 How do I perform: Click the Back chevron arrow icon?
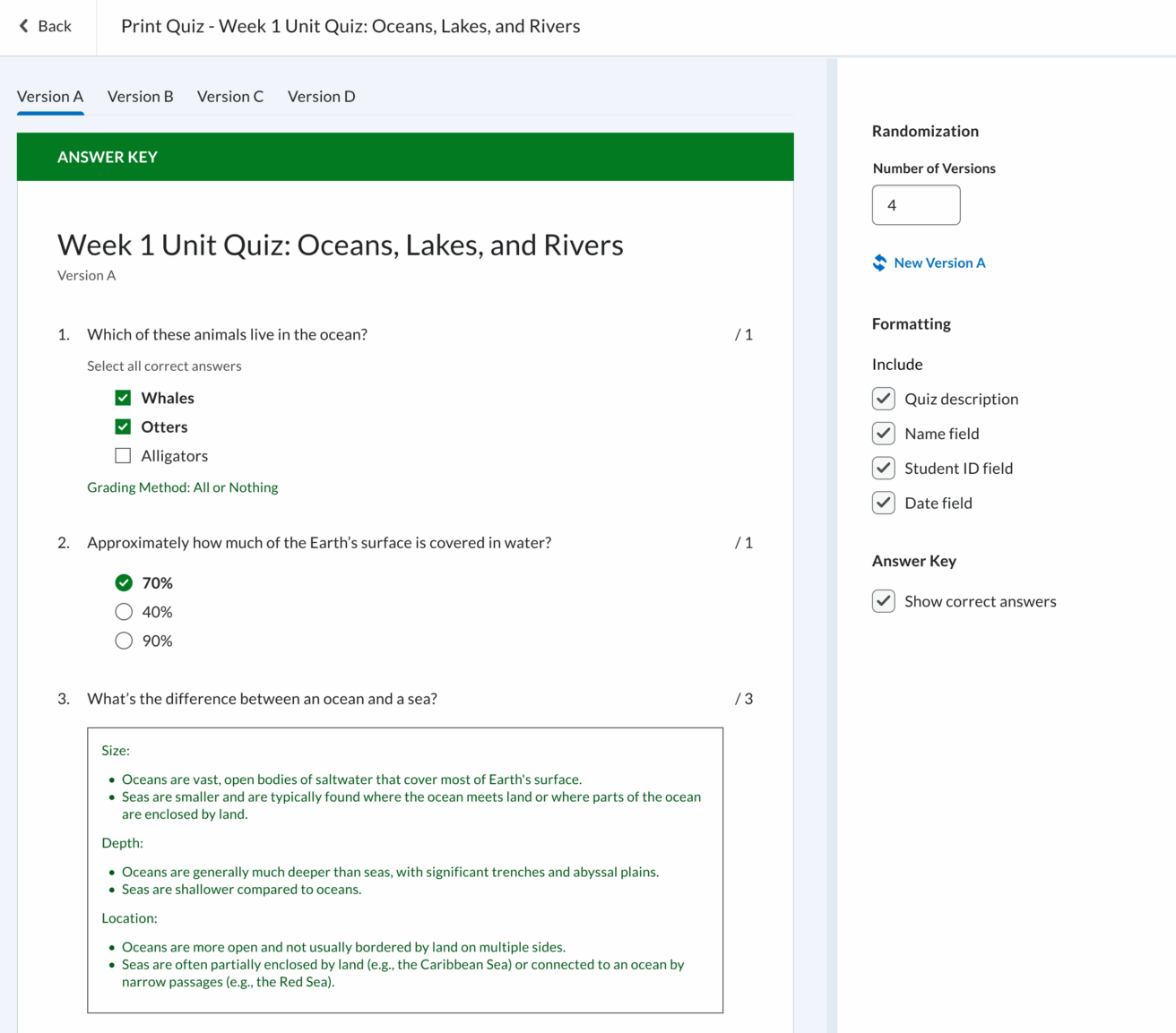click(x=23, y=26)
